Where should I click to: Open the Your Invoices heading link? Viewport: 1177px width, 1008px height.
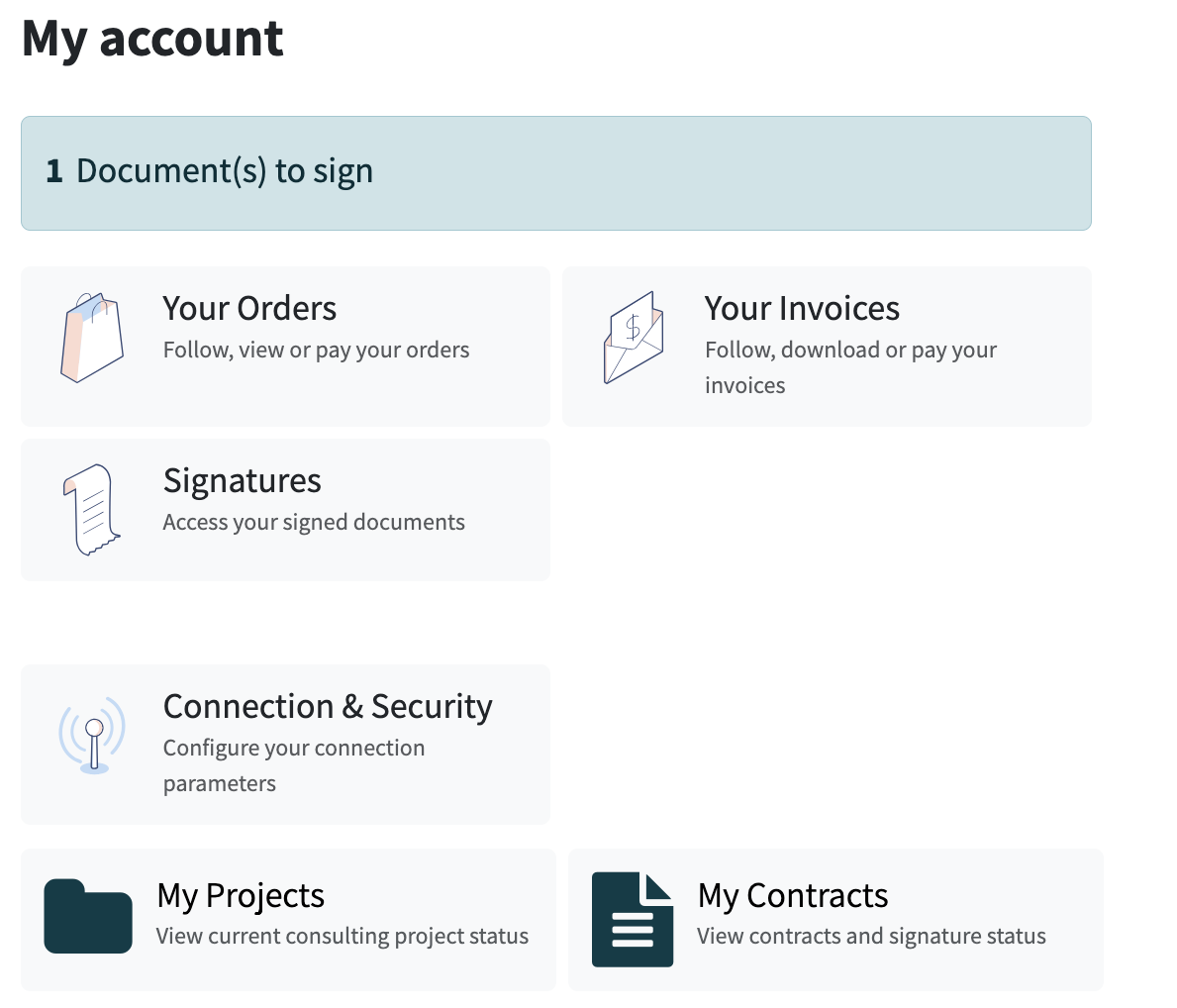click(x=802, y=309)
